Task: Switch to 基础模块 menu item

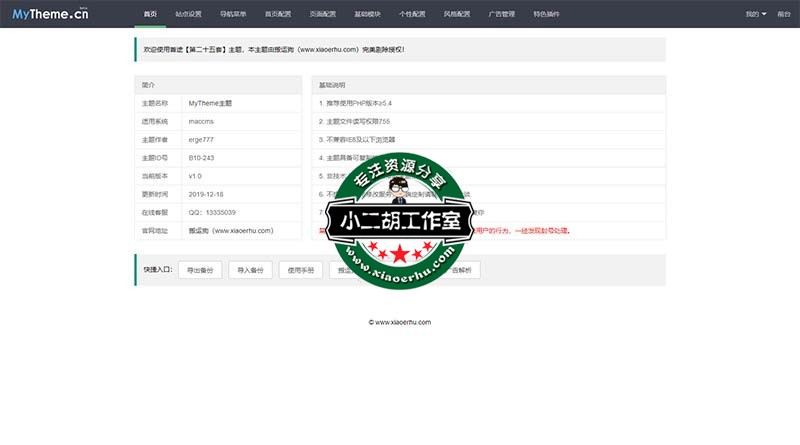Action: click(367, 15)
